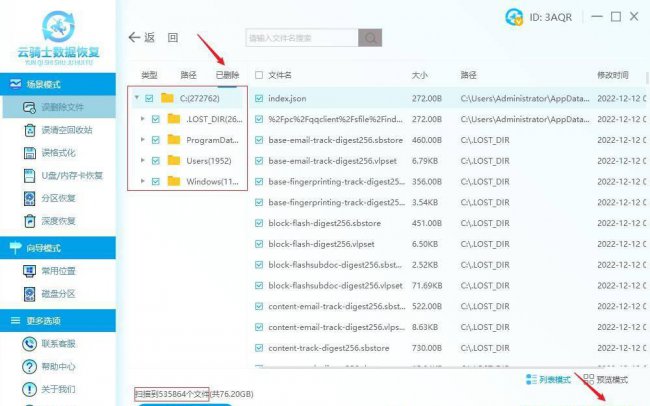Click the 云骑士数据恢复 logo

coord(58,37)
